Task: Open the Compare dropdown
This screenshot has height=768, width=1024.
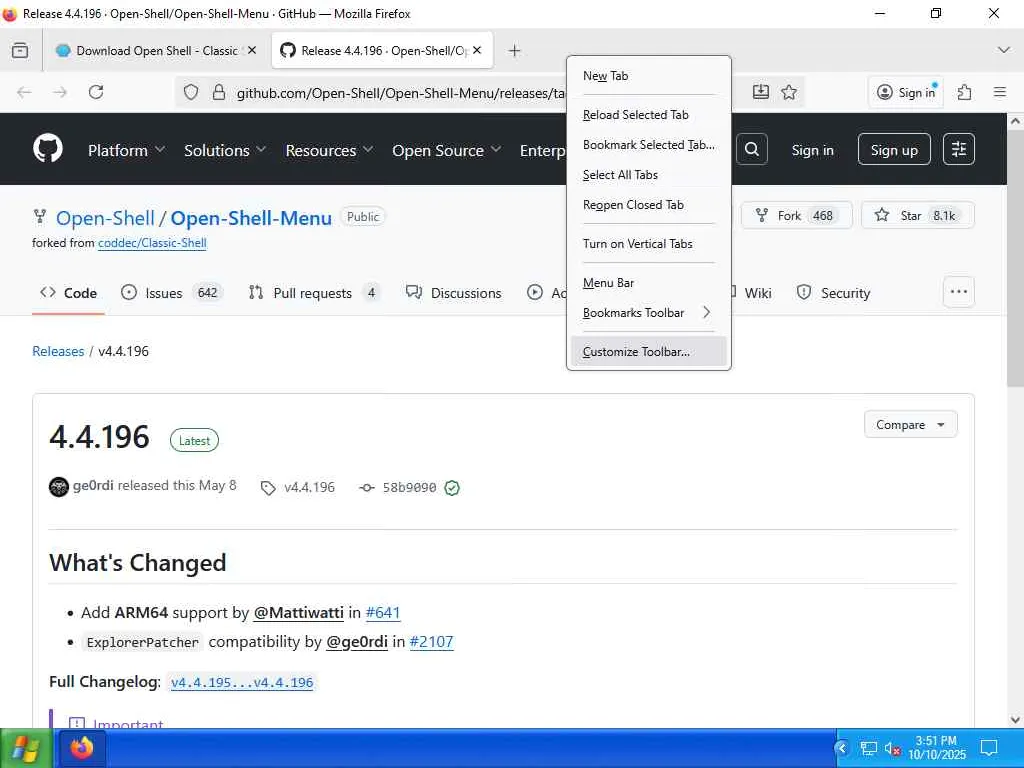Action: 910,424
